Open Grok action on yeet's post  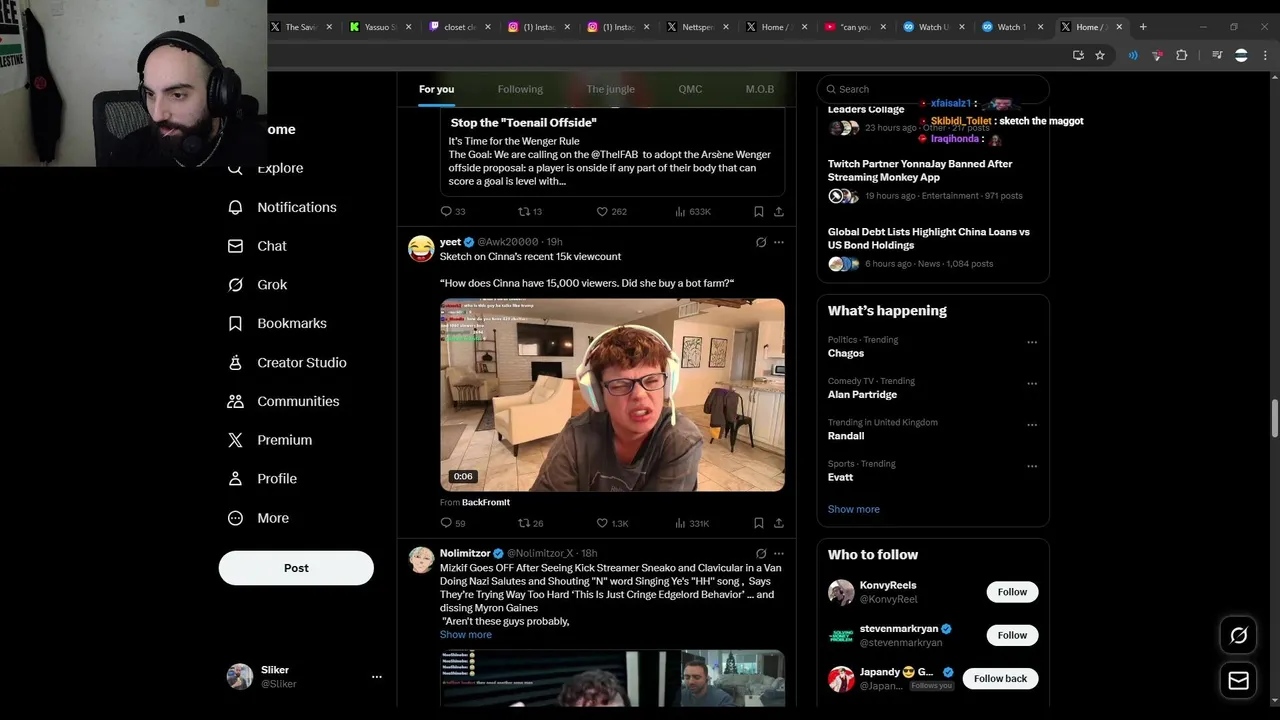pyautogui.click(x=761, y=242)
